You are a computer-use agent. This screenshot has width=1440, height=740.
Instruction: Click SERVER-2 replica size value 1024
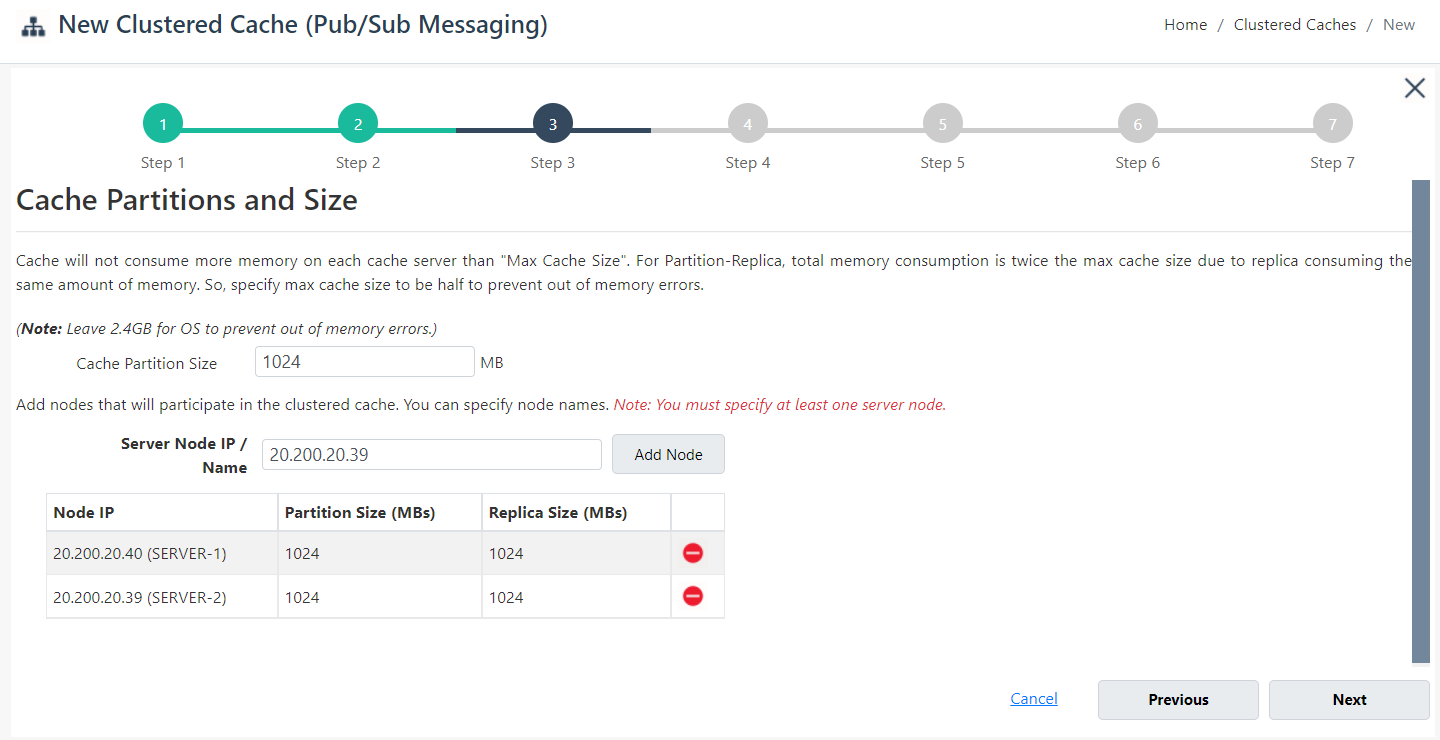506,597
